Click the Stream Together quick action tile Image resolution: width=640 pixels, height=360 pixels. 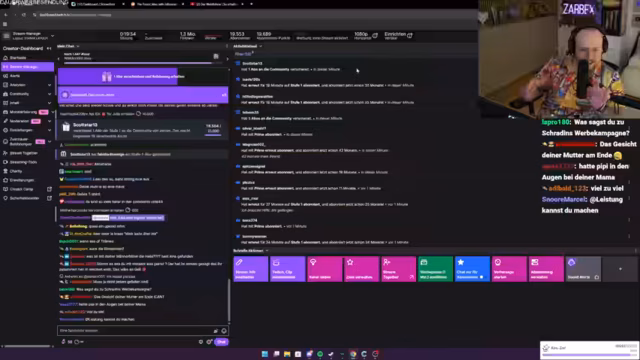pyautogui.click(x=398, y=269)
